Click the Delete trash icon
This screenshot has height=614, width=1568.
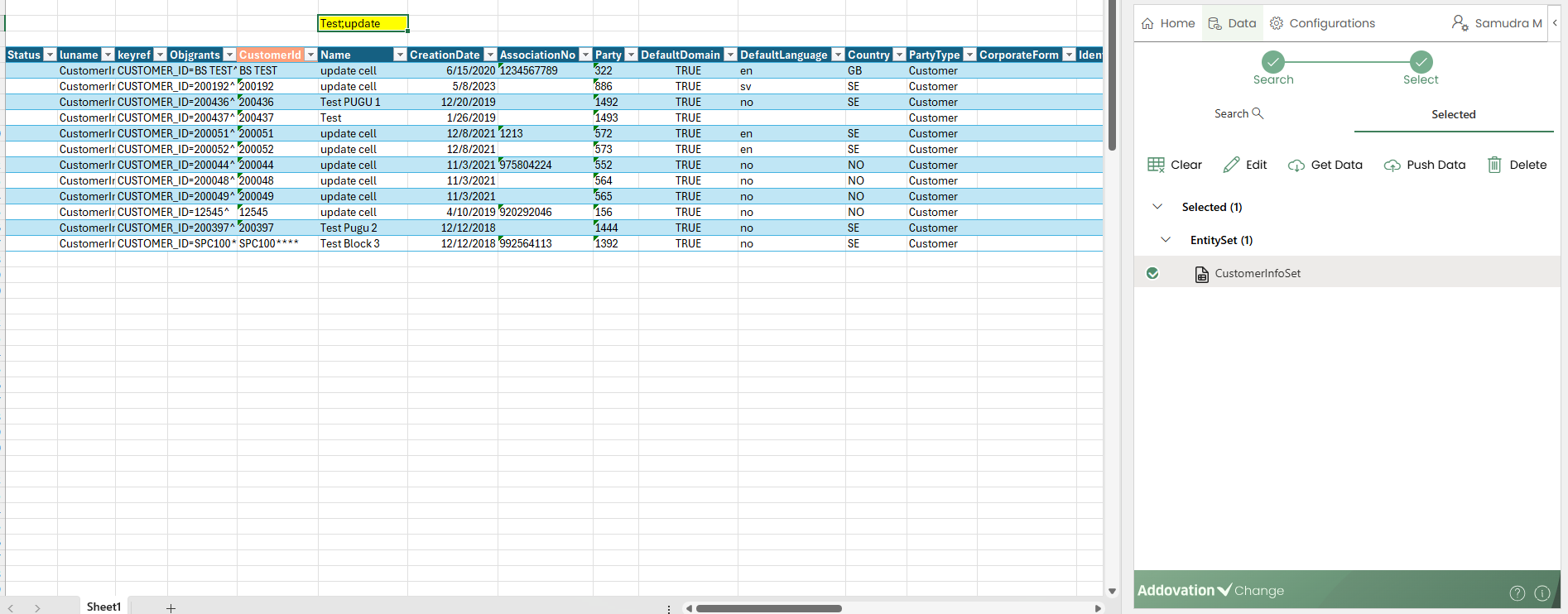click(1494, 165)
